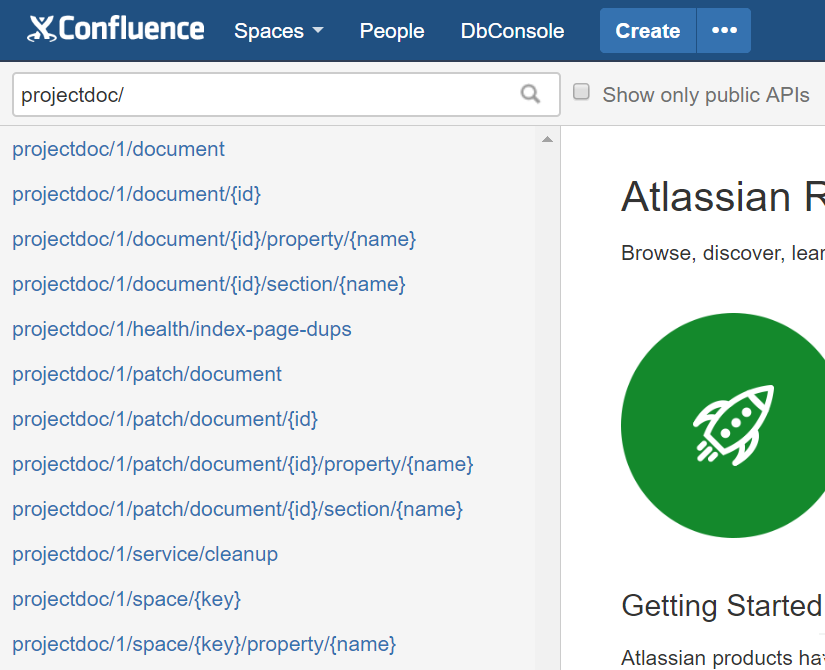Enable the Show only public APIs checkbox
825x670 pixels.
581,91
